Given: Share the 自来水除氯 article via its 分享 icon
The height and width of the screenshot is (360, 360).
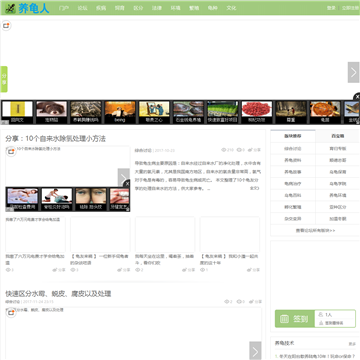Looking at the screenshot, I should coord(255,150).
